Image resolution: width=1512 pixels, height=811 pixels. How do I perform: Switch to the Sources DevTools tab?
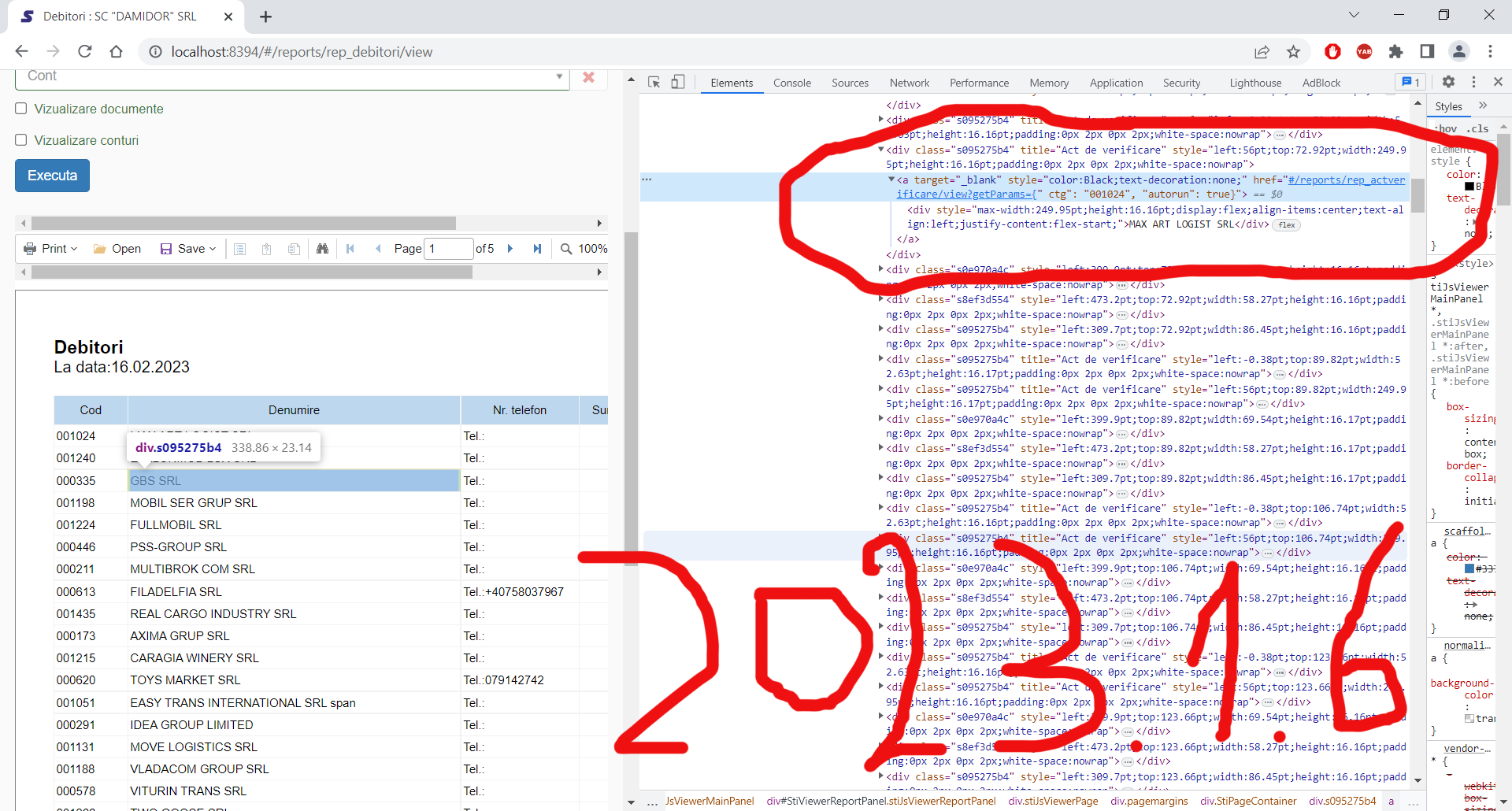[850, 83]
